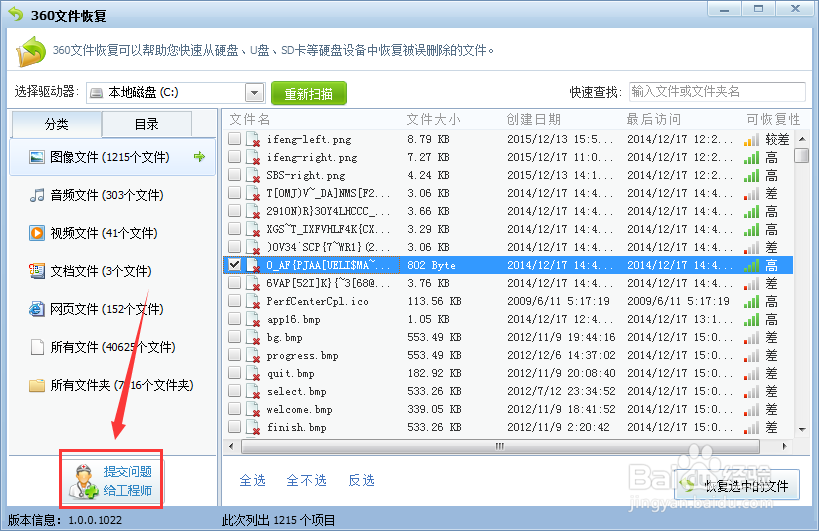Select the video files play icon

tap(37, 233)
